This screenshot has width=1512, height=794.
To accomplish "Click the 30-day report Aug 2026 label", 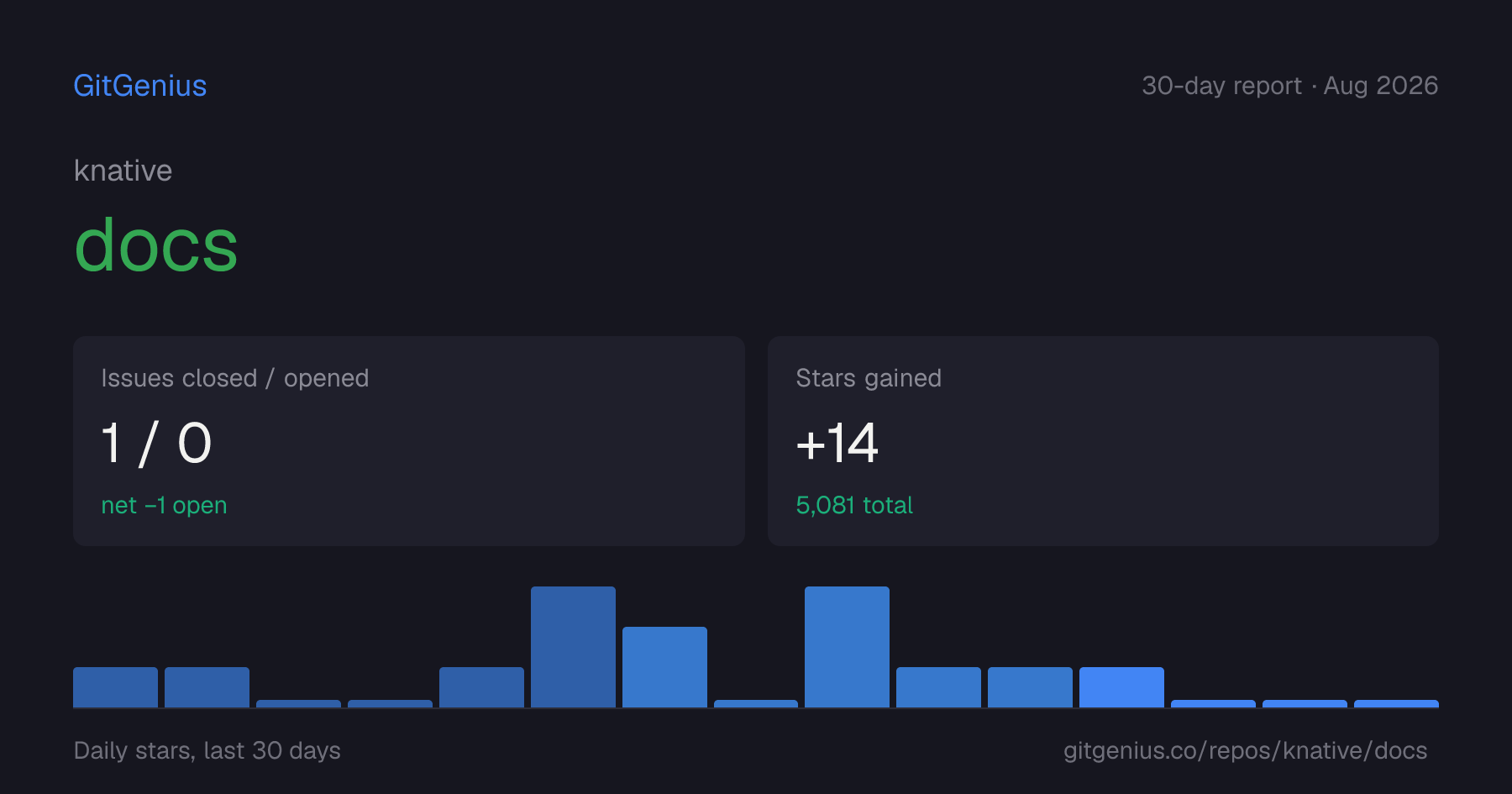I will 1289,86.
